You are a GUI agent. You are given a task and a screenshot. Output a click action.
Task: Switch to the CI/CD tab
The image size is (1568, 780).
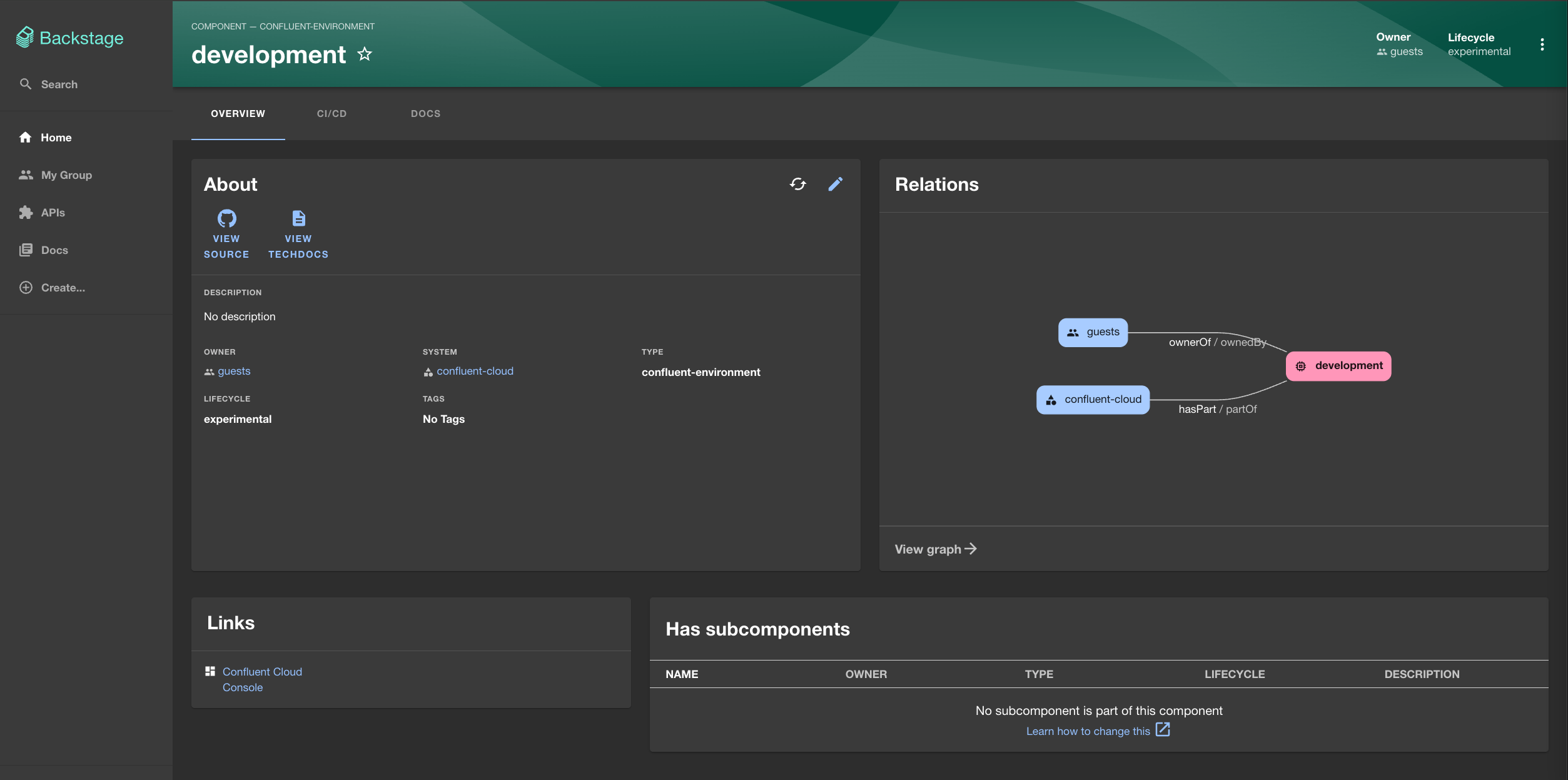pos(331,113)
